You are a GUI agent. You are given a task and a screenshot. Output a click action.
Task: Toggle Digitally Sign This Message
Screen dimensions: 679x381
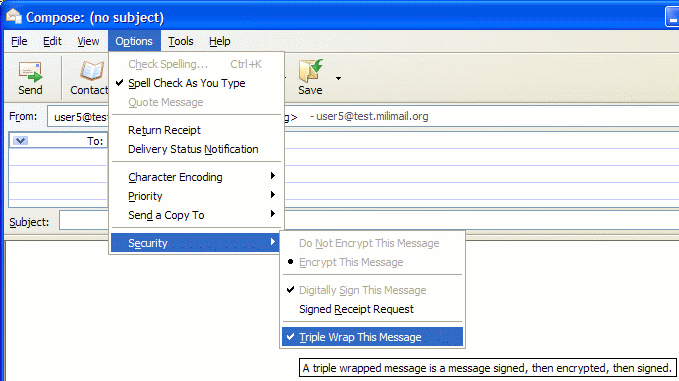pos(372,290)
